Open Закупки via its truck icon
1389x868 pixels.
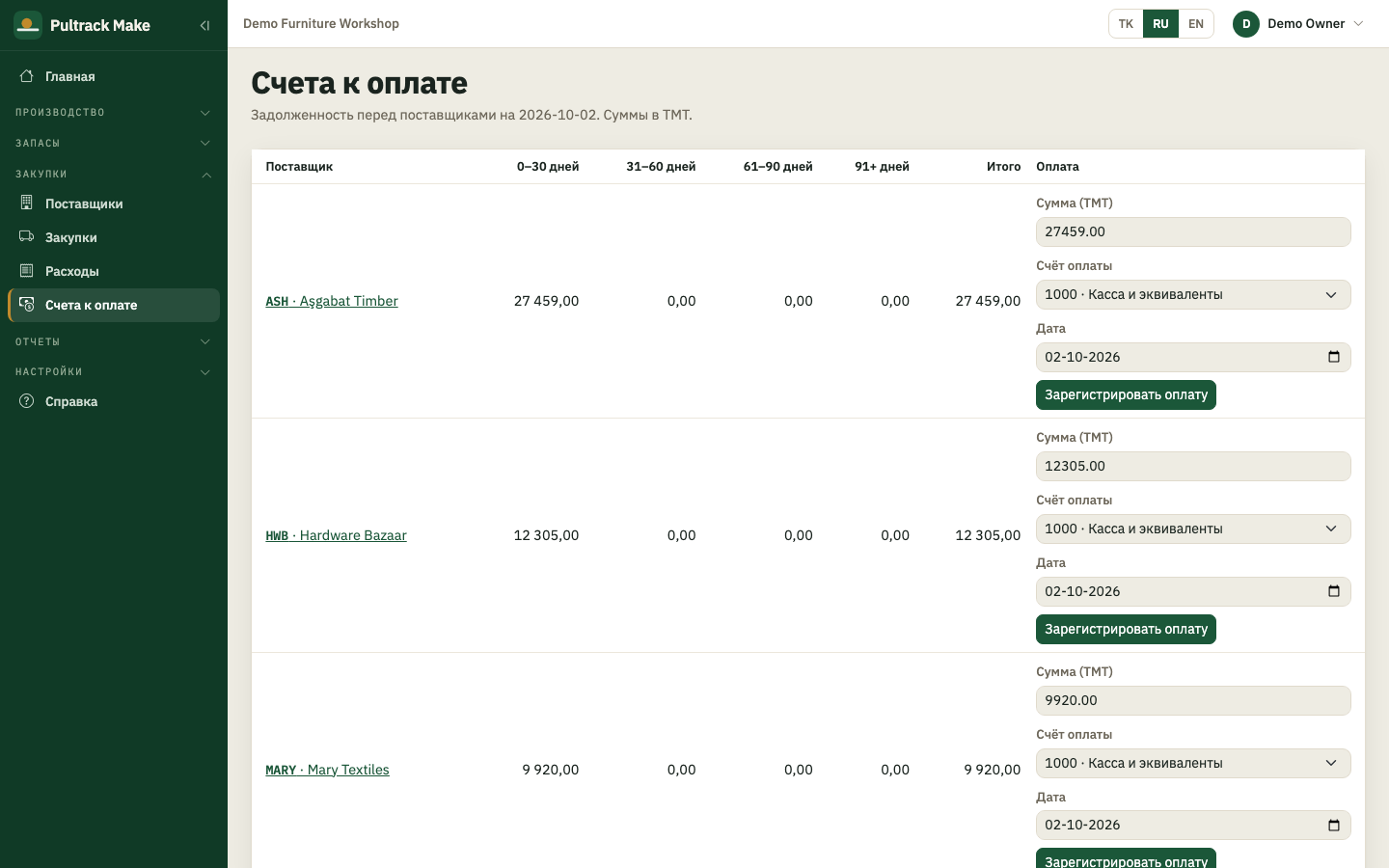click(x=27, y=236)
